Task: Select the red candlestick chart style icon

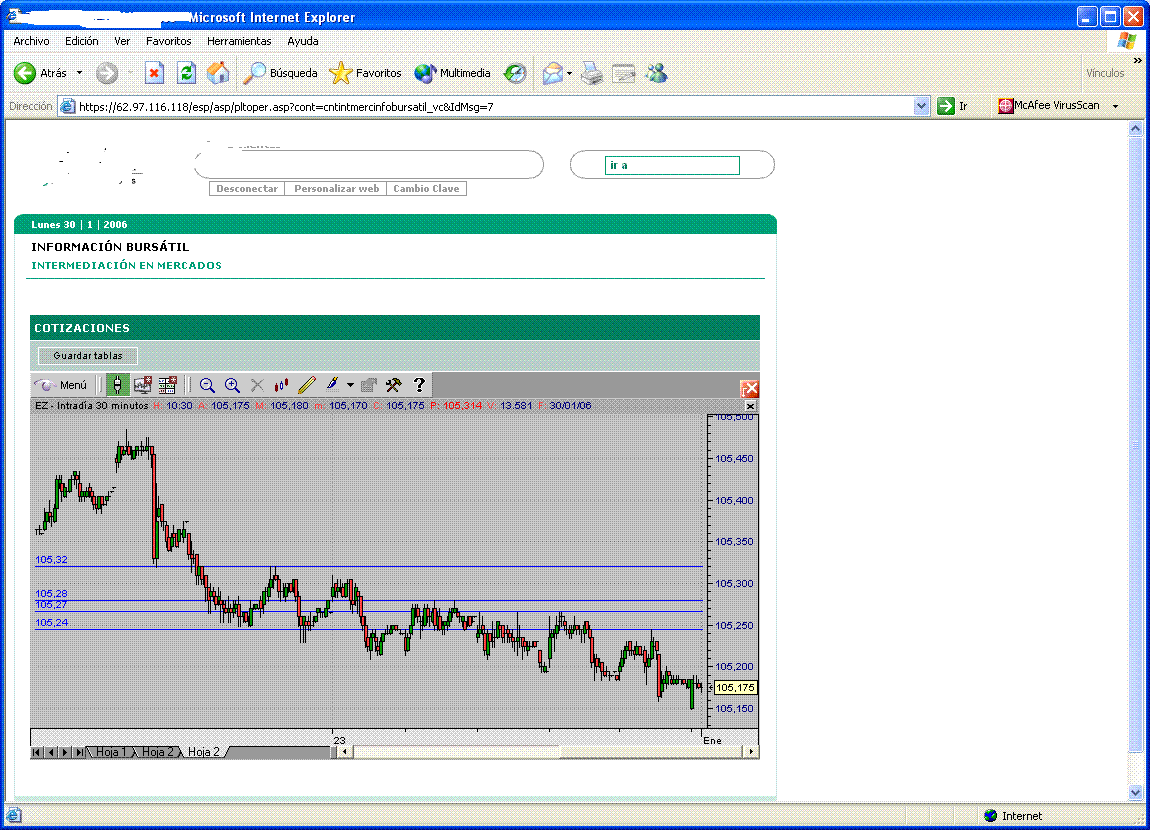Action: point(282,385)
